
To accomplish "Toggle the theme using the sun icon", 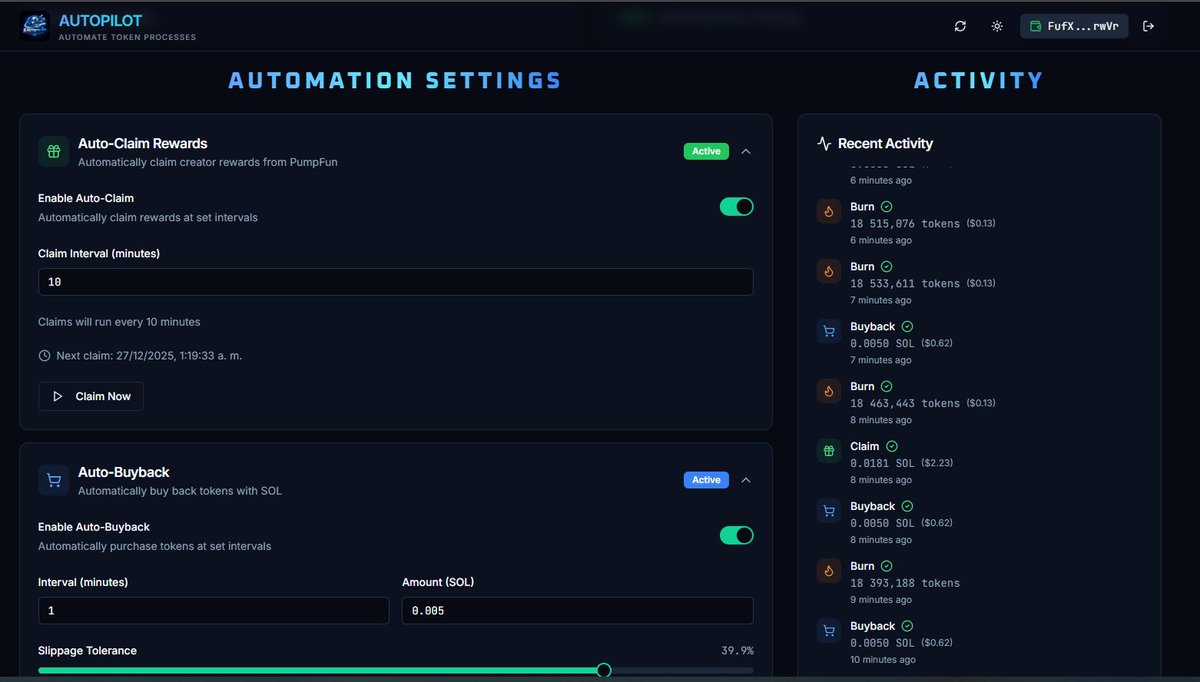I will tap(996, 26).
